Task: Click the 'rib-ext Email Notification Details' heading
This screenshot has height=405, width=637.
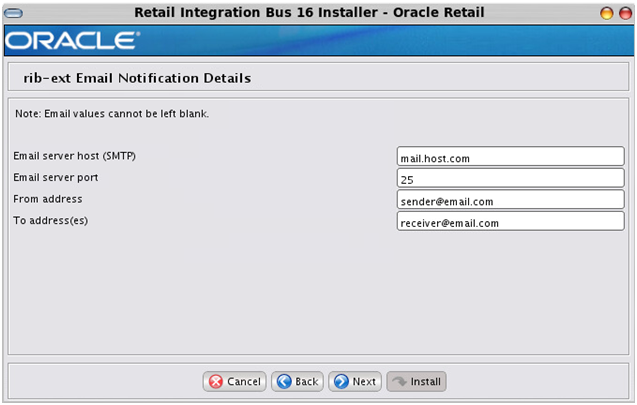Action: coord(137,78)
